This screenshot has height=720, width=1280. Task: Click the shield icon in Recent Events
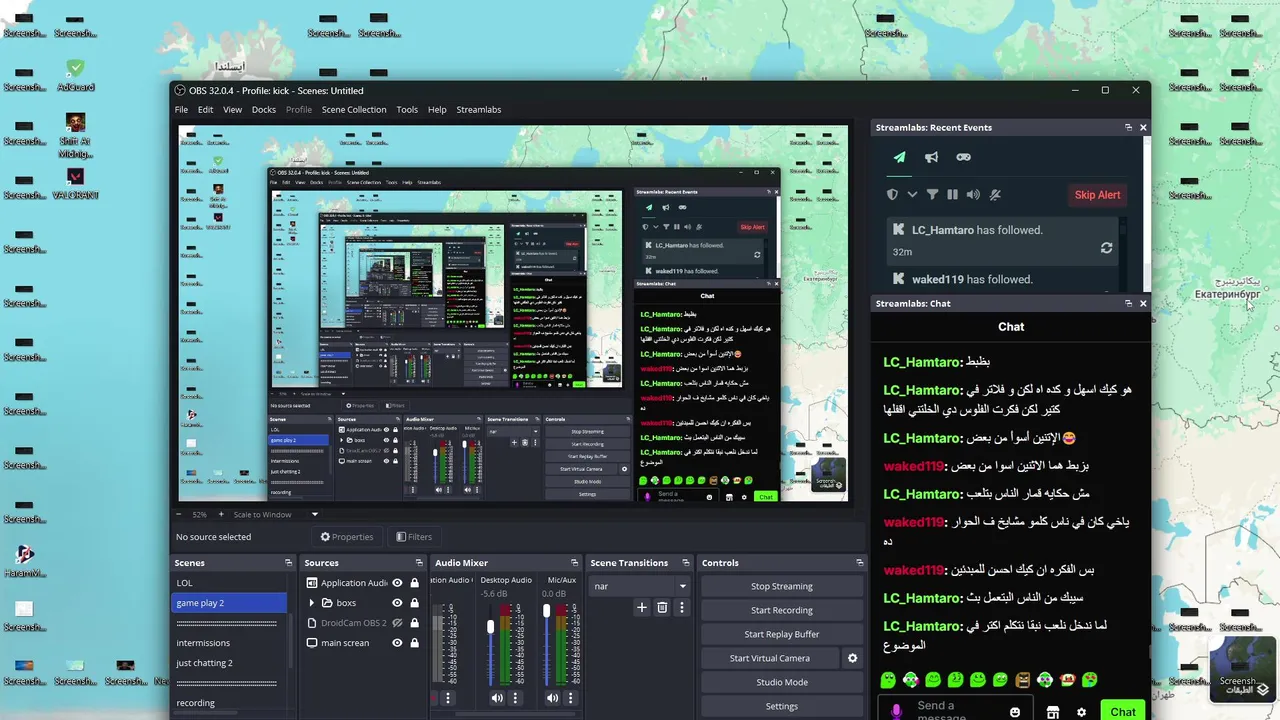pos(893,195)
